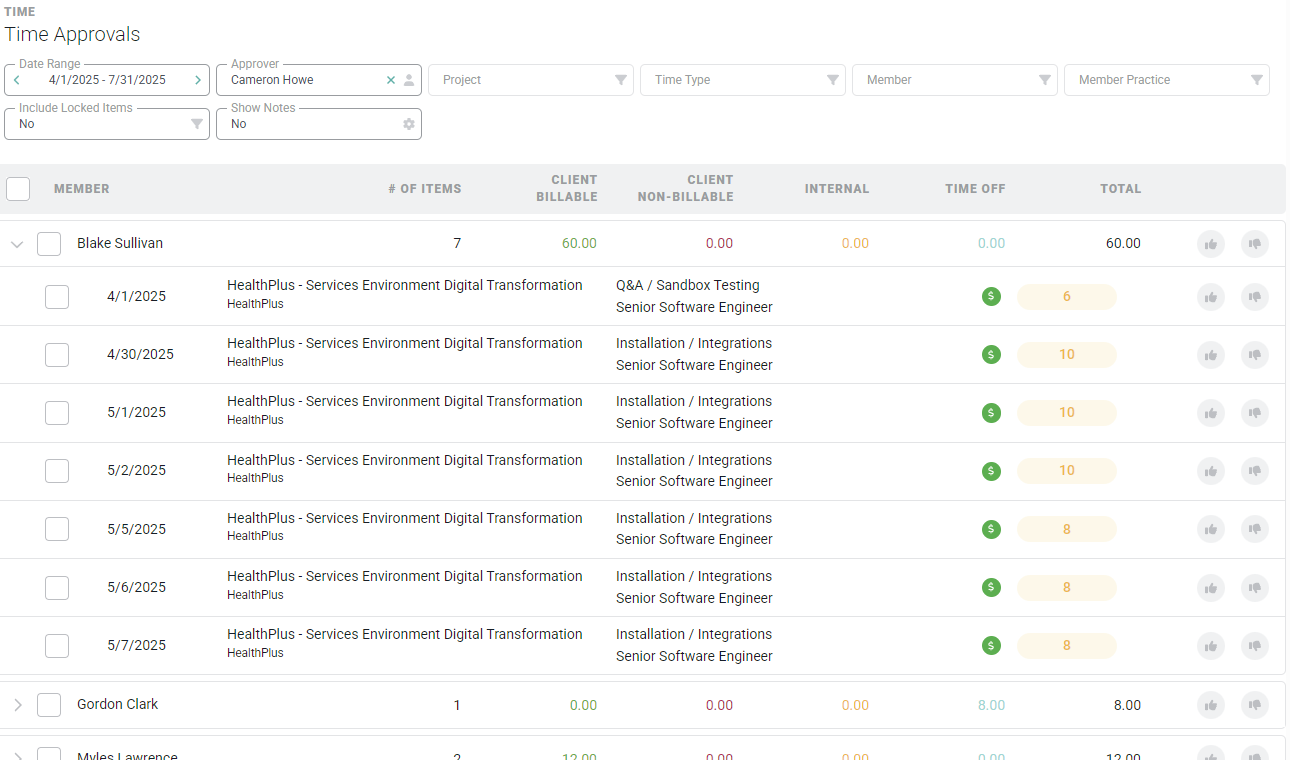
Task: Click Q&A / Sandbox Testing task text
Action: tap(688, 286)
